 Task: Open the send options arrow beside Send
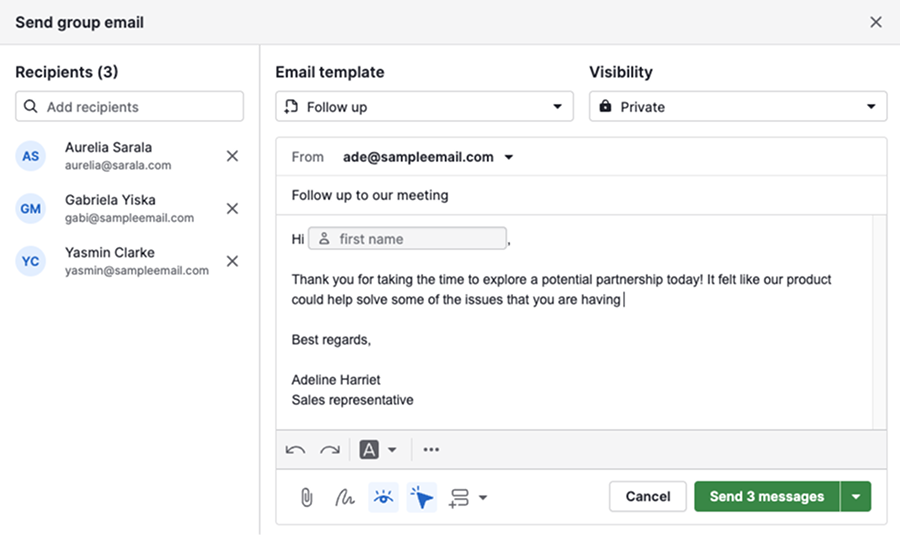pyautogui.click(x=855, y=497)
